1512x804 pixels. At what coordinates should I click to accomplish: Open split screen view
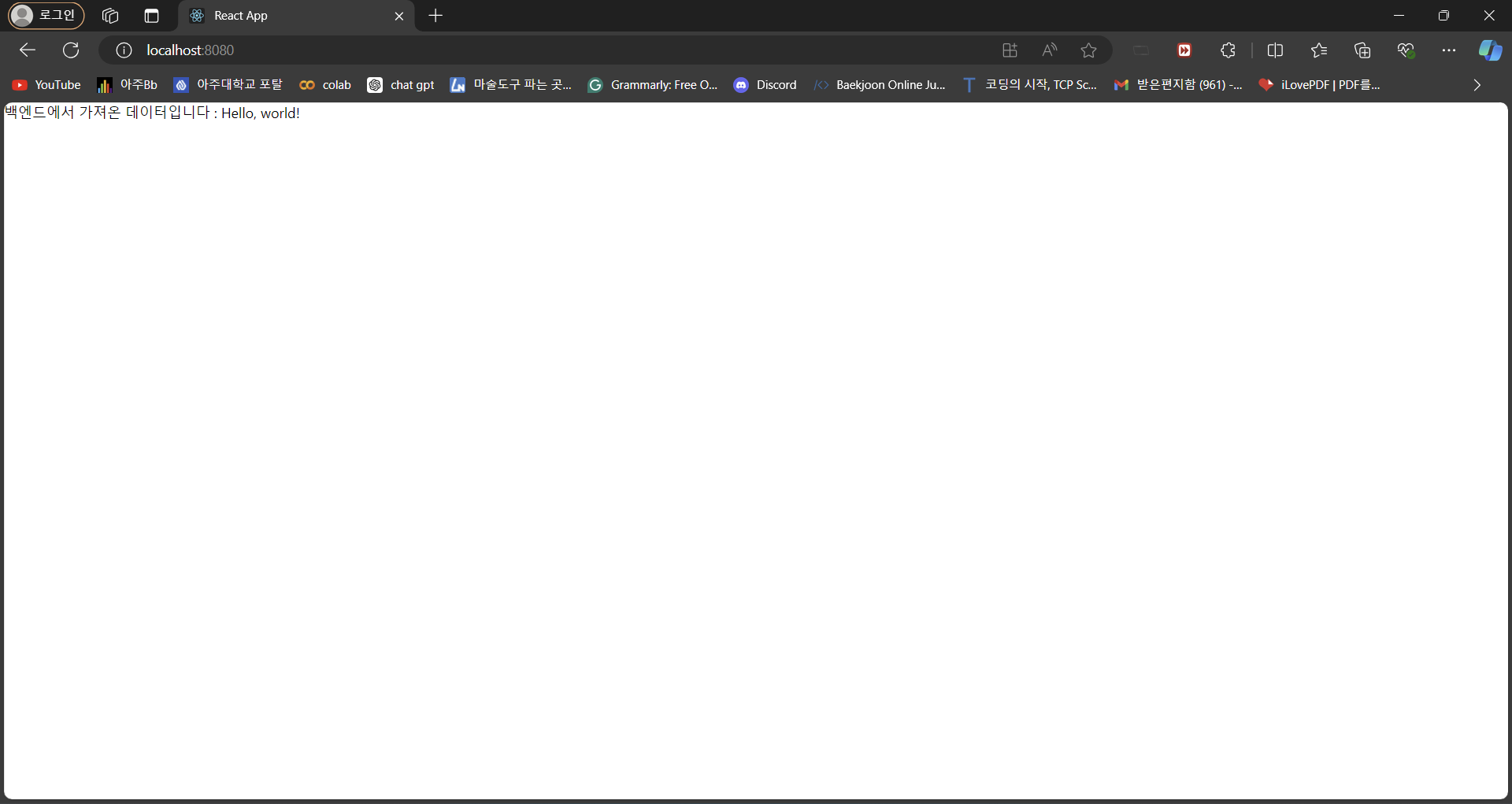[1275, 50]
